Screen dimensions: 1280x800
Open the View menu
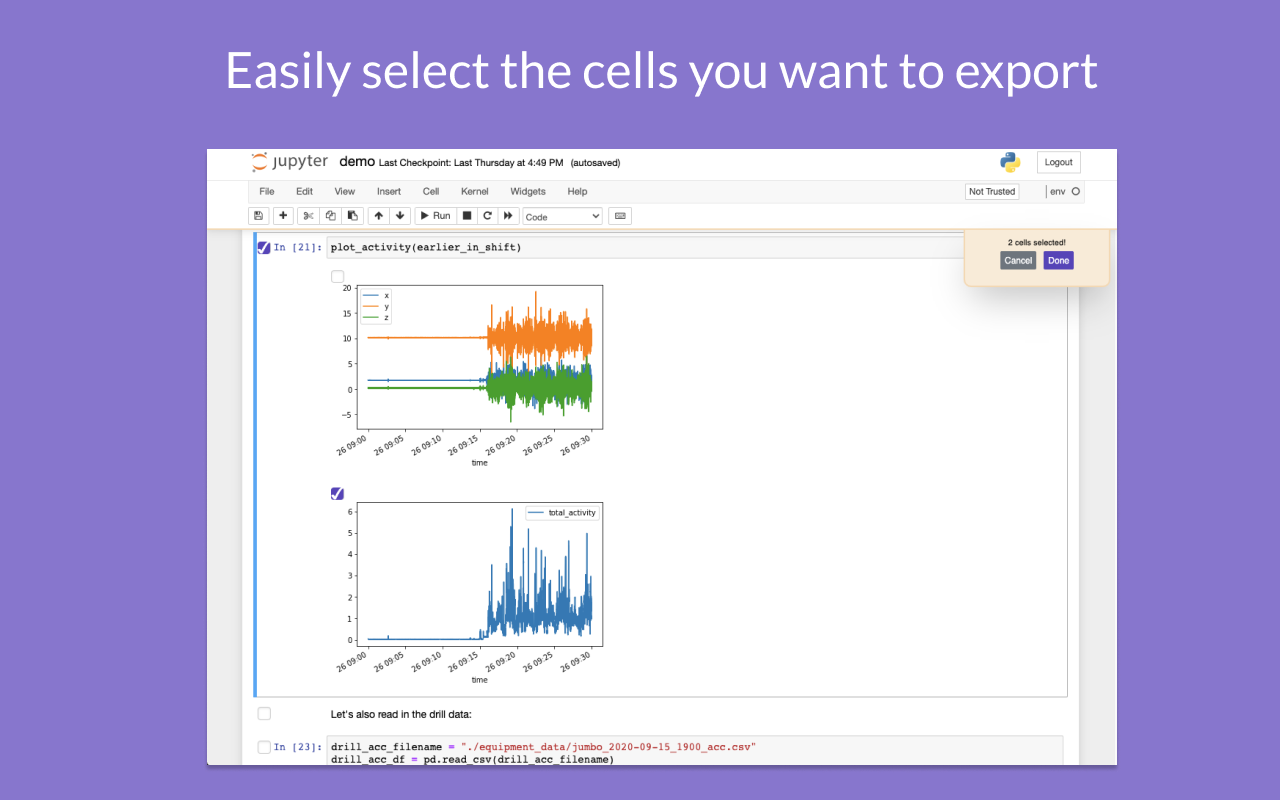coord(345,191)
